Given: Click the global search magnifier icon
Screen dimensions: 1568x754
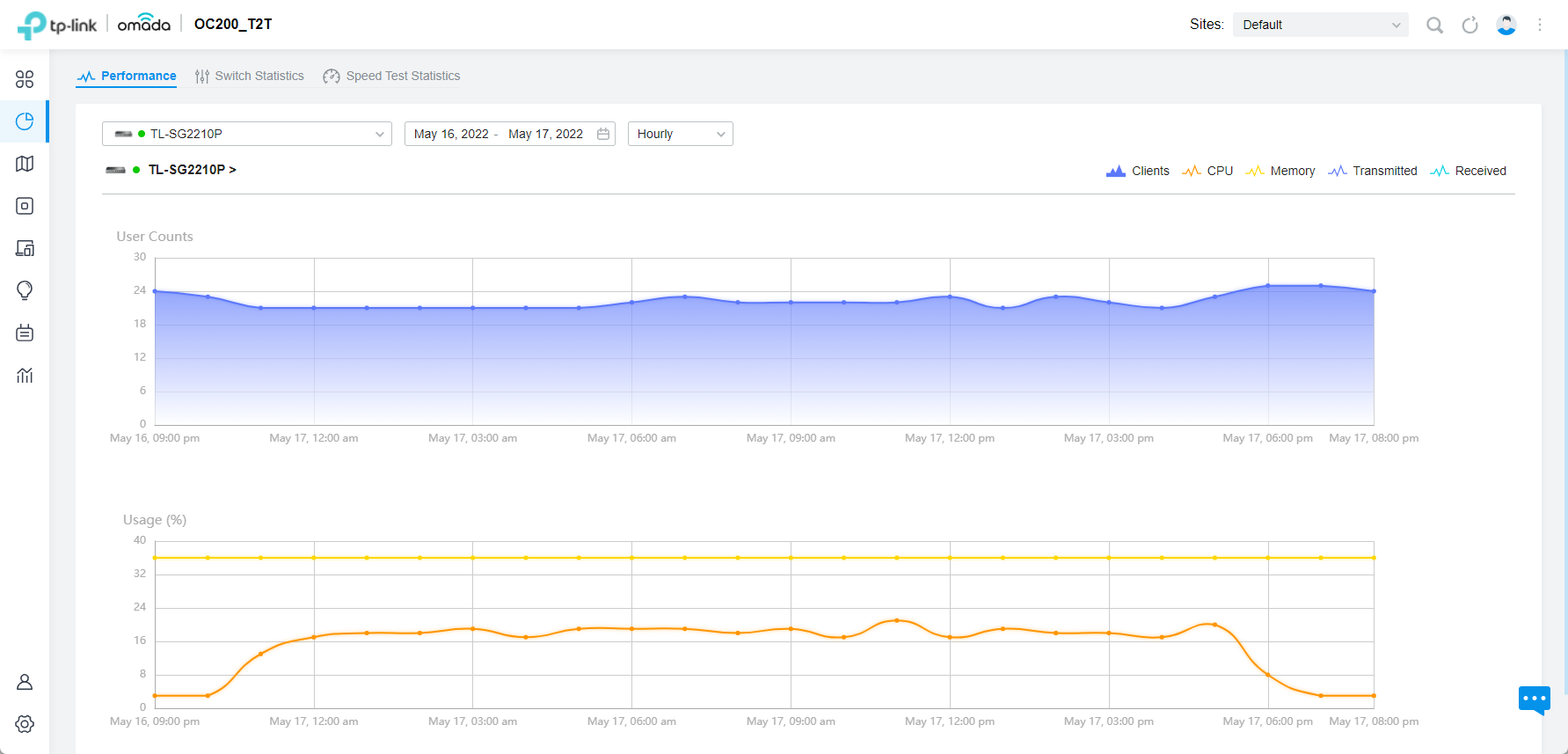Looking at the screenshot, I should tap(1434, 25).
